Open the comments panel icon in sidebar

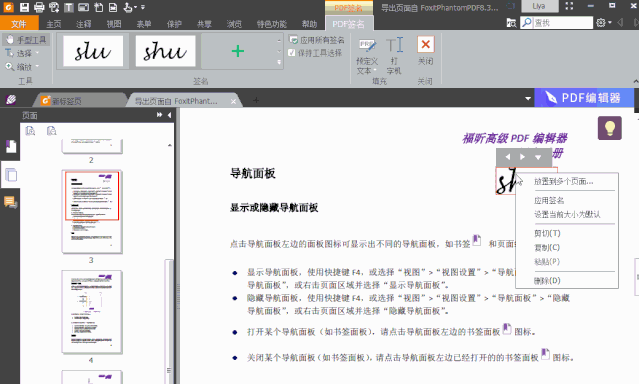[11, 202]
